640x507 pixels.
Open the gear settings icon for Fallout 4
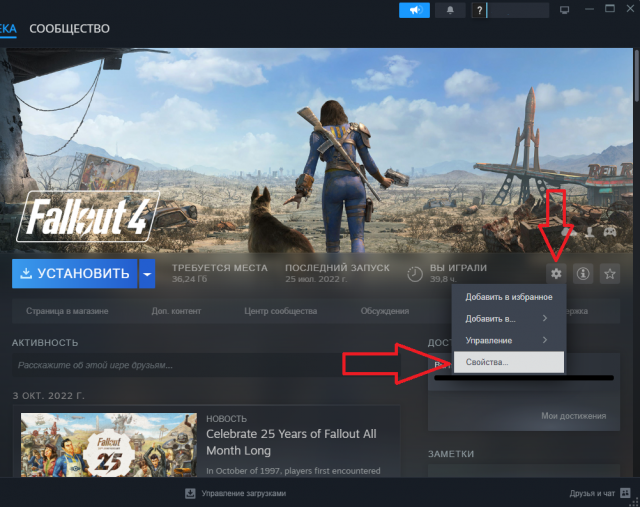pos(557,273)
